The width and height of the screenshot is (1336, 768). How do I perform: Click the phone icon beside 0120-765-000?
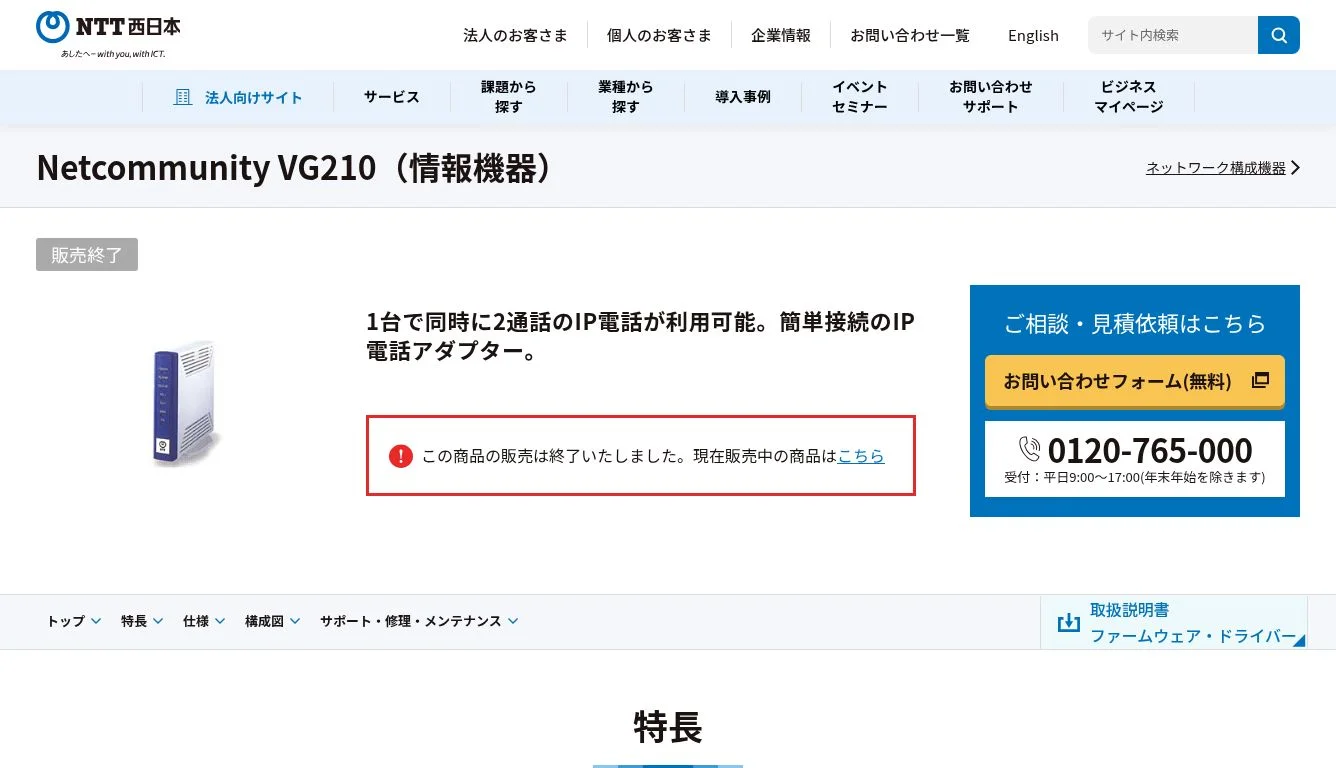tap(1030, 449)
